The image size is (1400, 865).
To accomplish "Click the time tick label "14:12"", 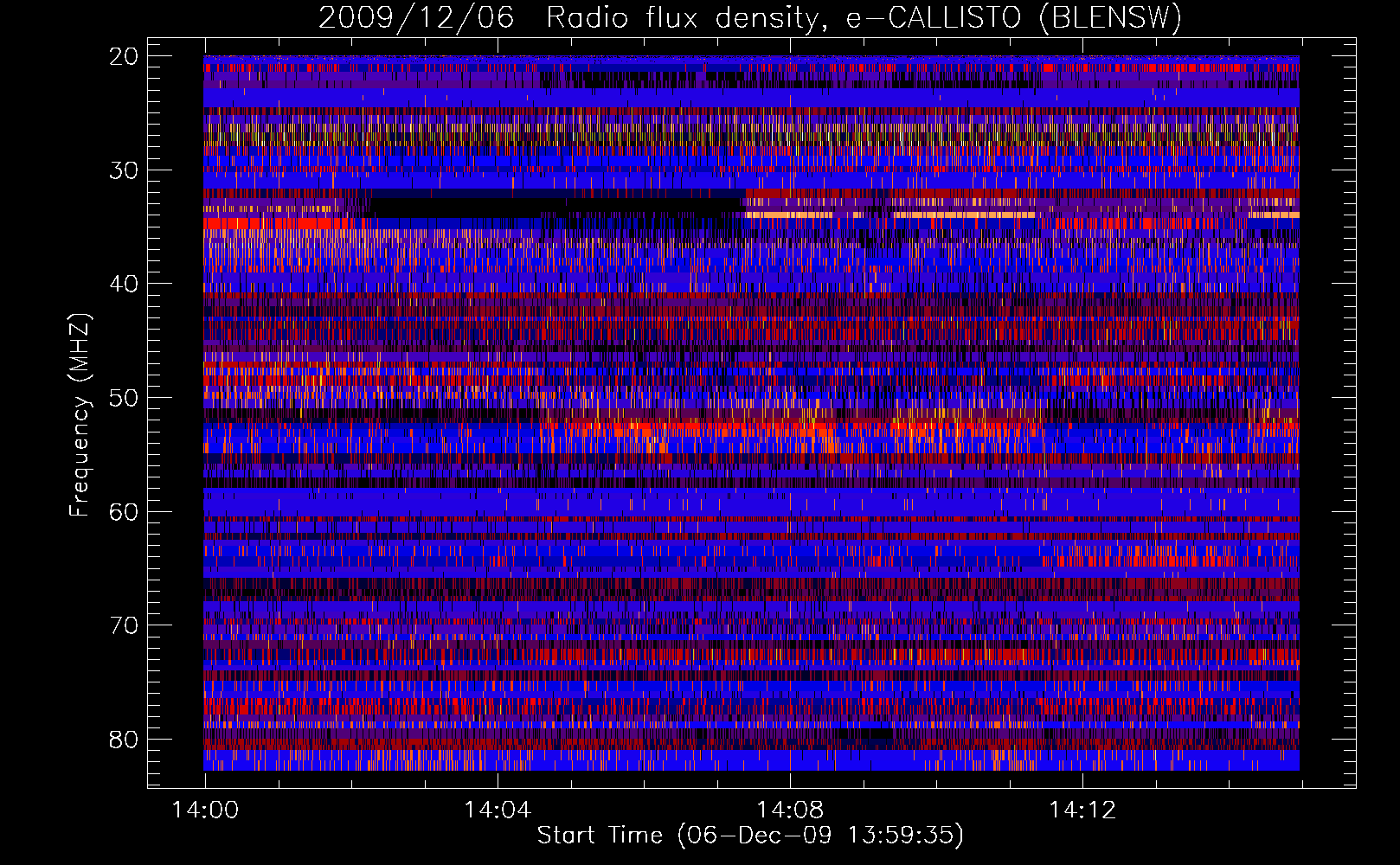I will 1082,811.
